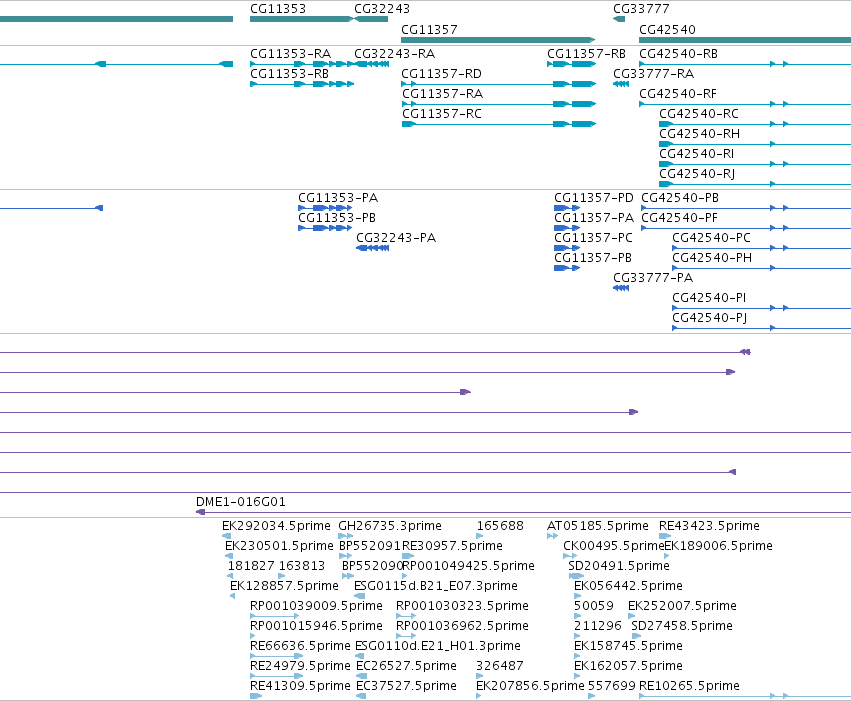Select transcript label CG42540-RJ

pos(697,174)
